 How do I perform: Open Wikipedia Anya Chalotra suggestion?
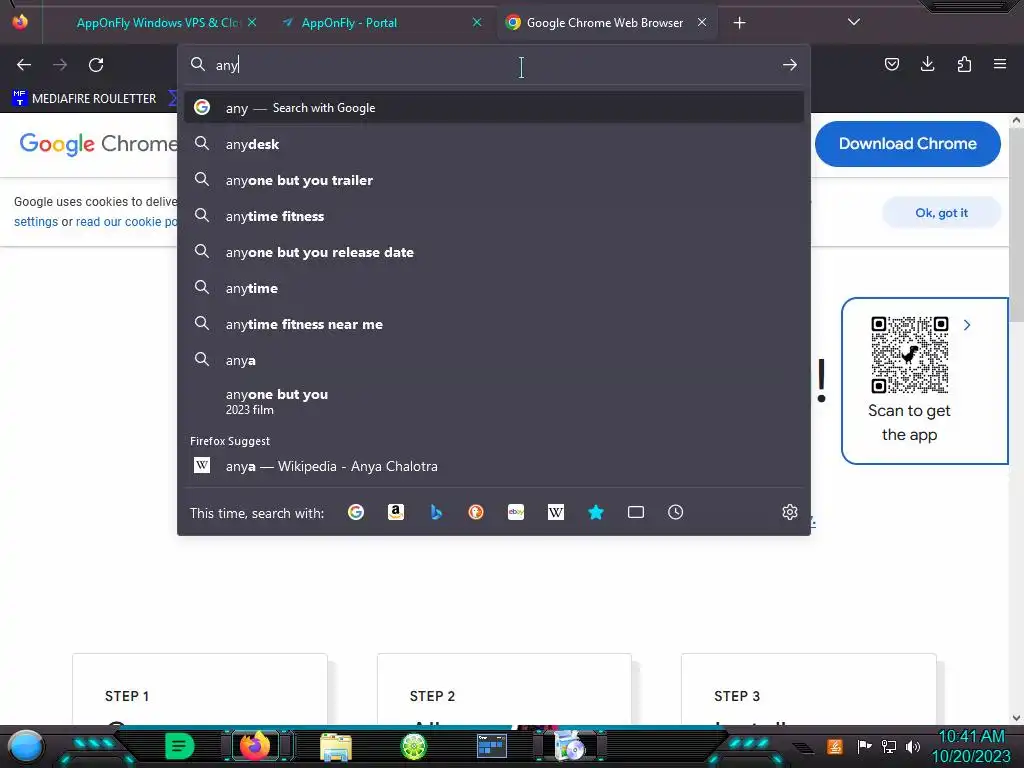tap(494, 466)
